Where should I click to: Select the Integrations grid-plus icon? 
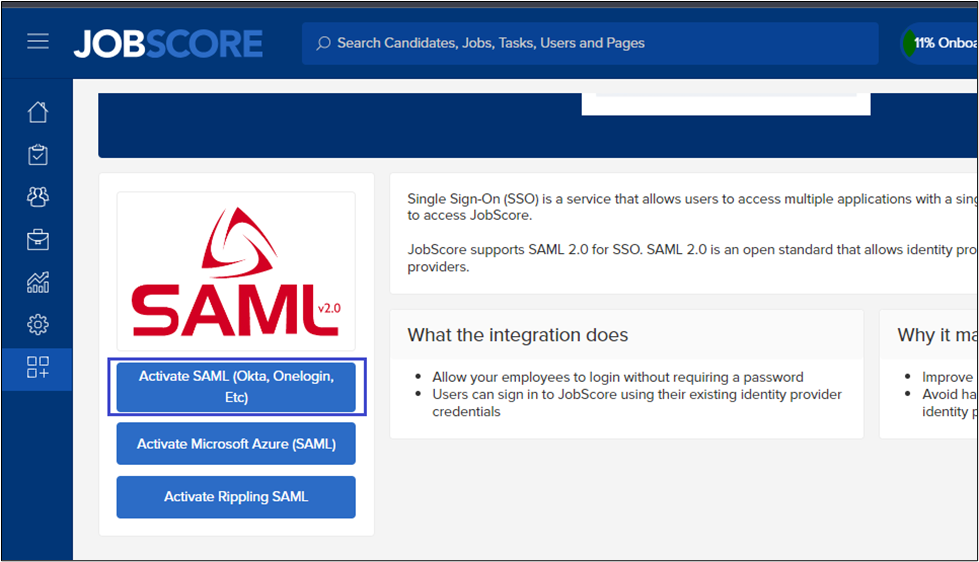pos(38,367)
